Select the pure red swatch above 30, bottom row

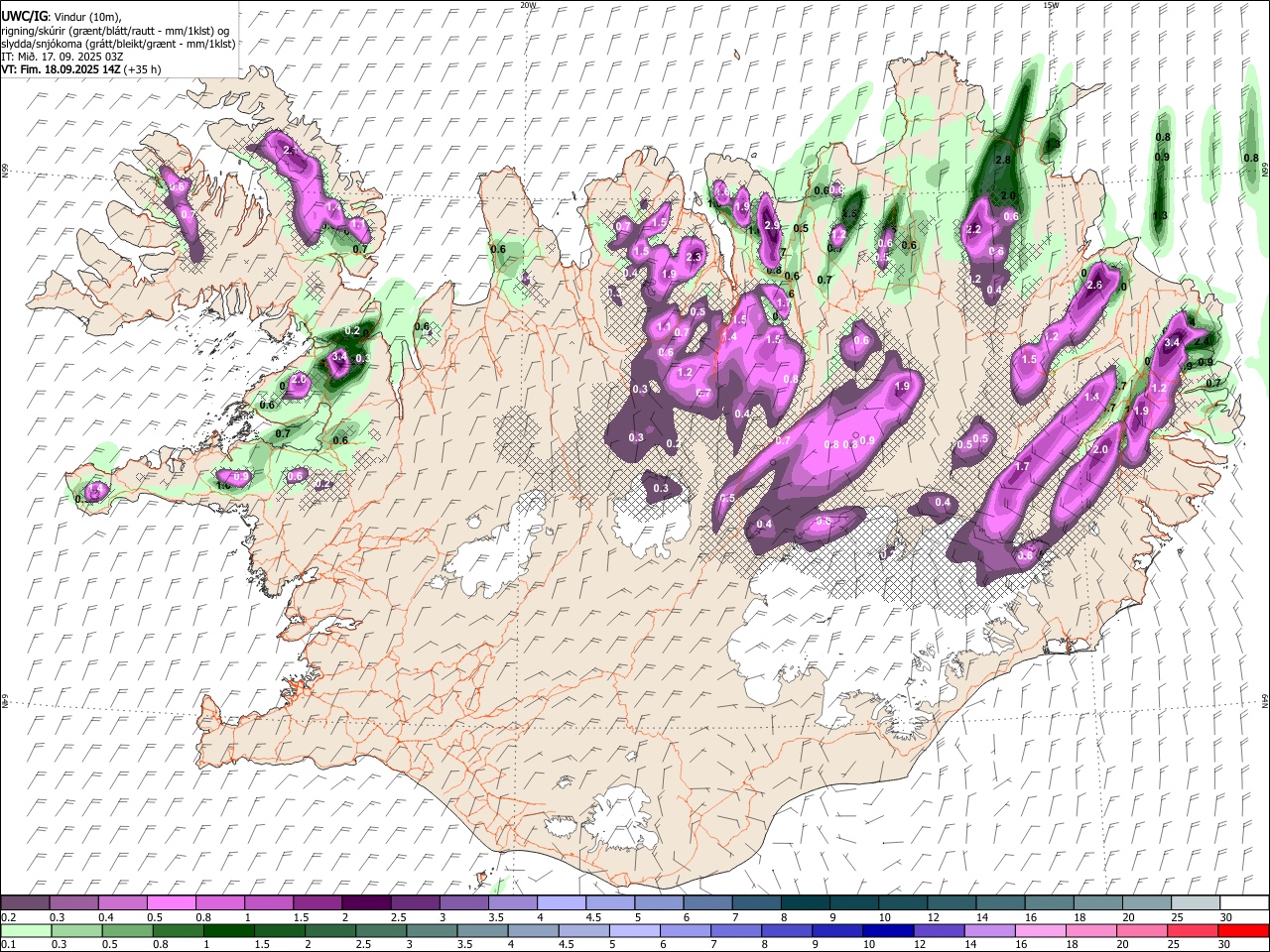[1243, 930]
